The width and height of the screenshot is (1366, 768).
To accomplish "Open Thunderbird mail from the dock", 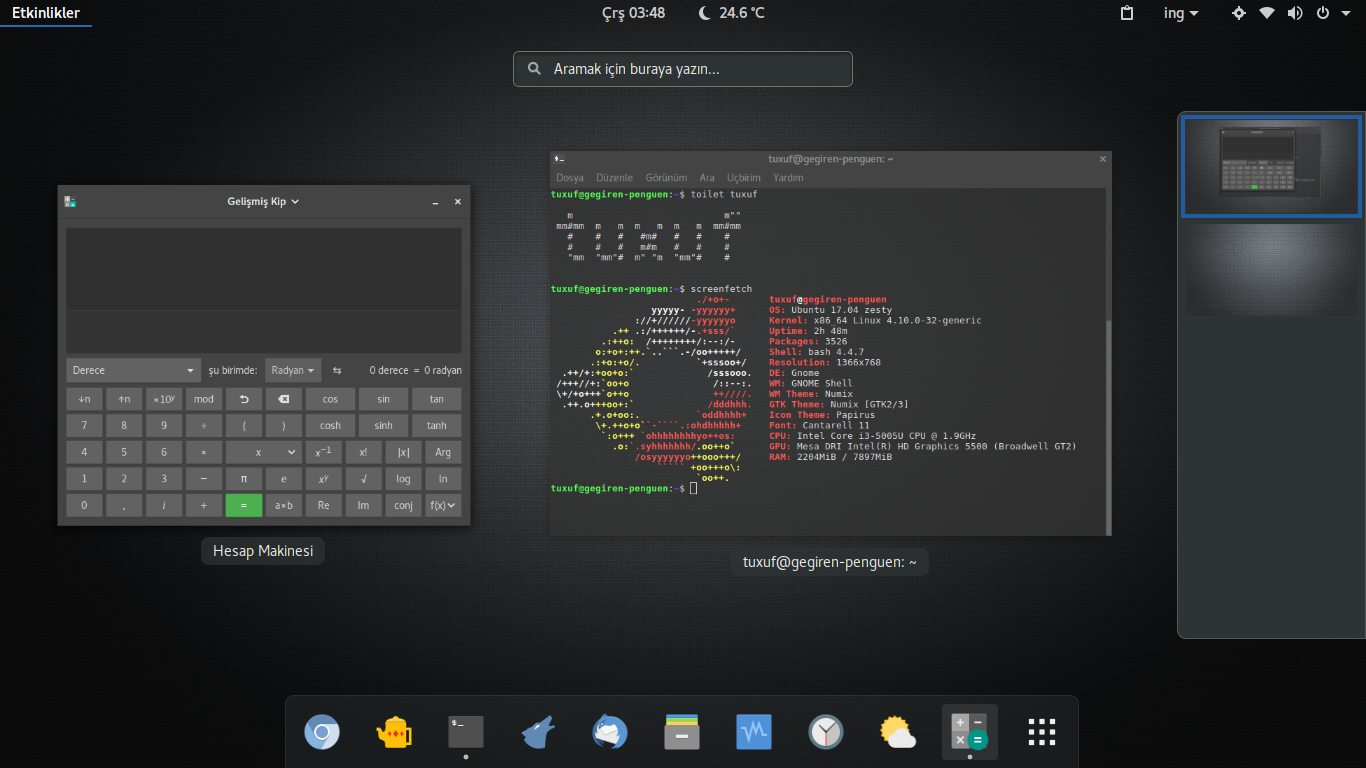I will pyautogui.click(x=610, y=733).
